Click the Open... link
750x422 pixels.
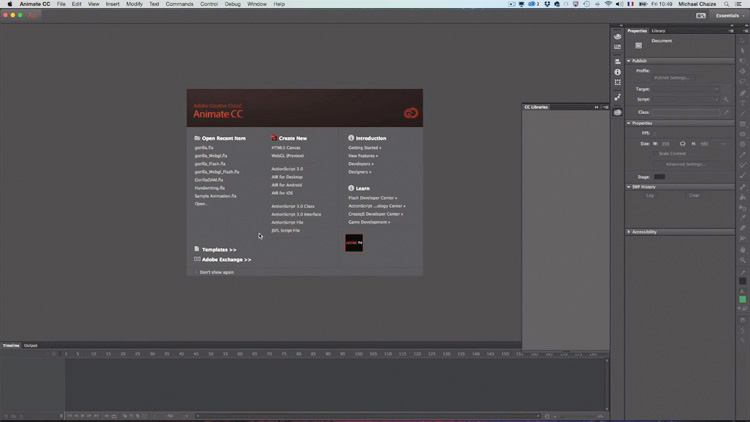tap(201, 204)
